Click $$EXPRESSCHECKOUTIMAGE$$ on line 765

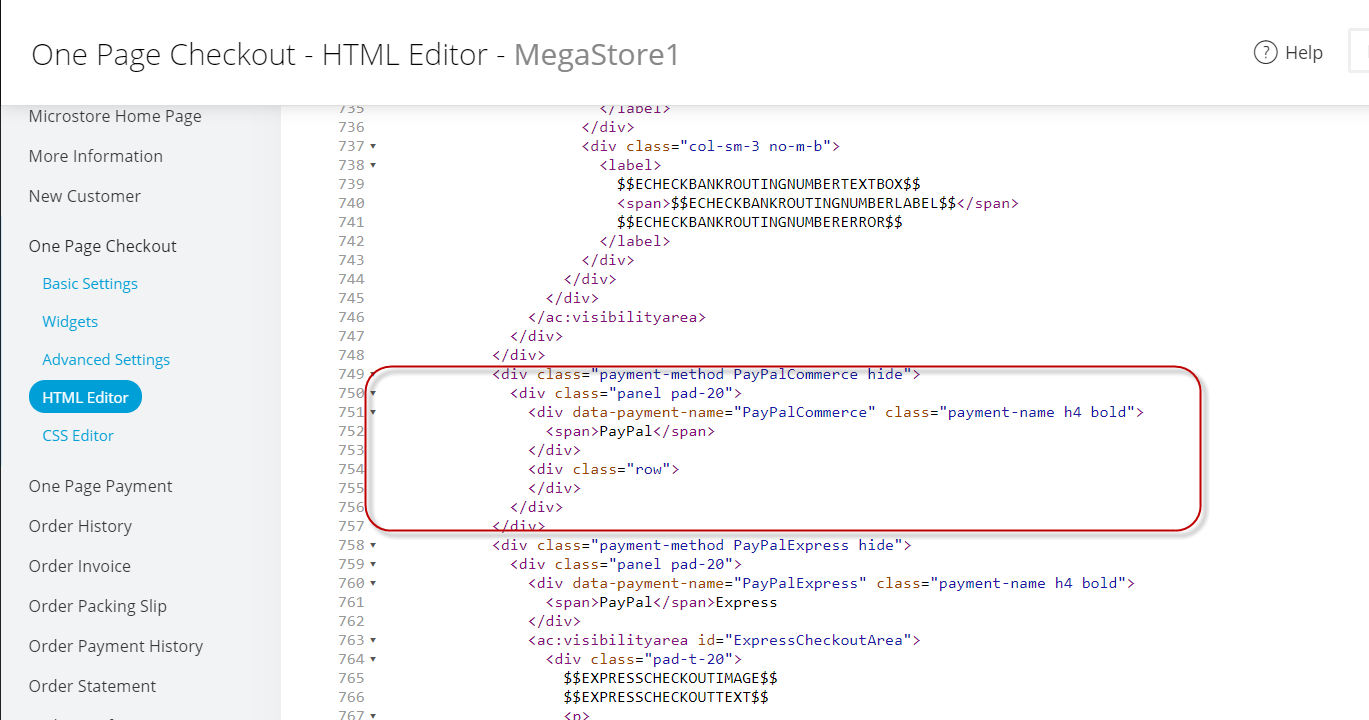pos(670,678)
